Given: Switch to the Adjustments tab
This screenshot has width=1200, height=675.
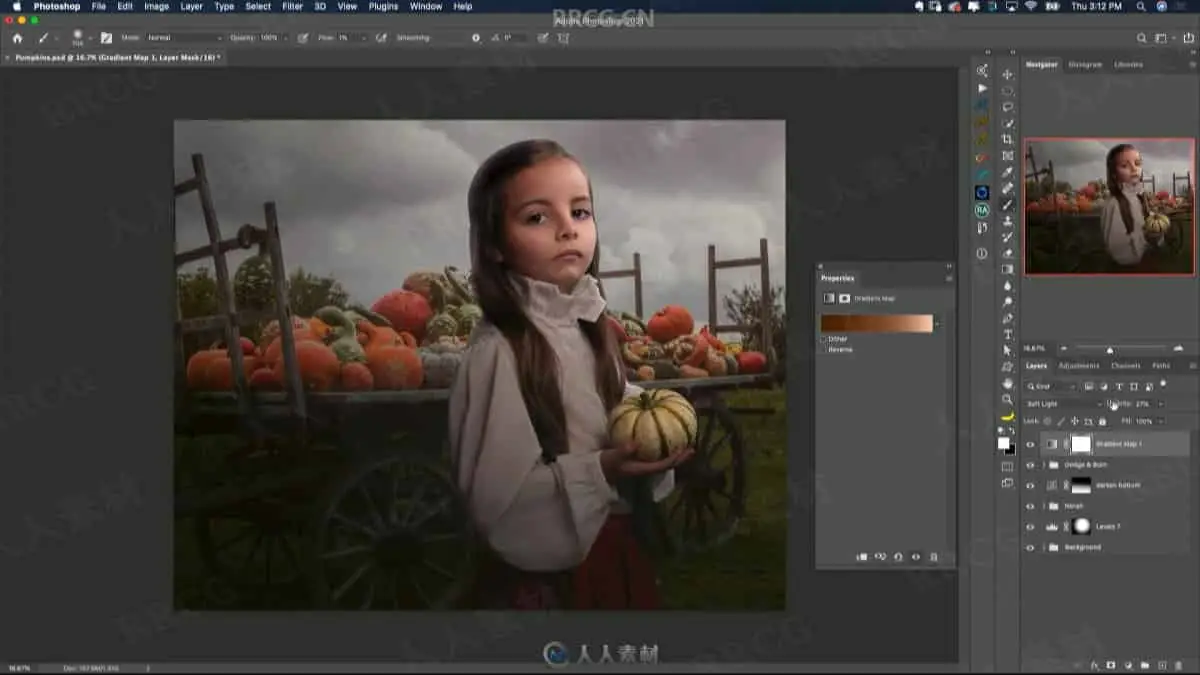Looking at the screenshot, I should tap(1079, 366).
